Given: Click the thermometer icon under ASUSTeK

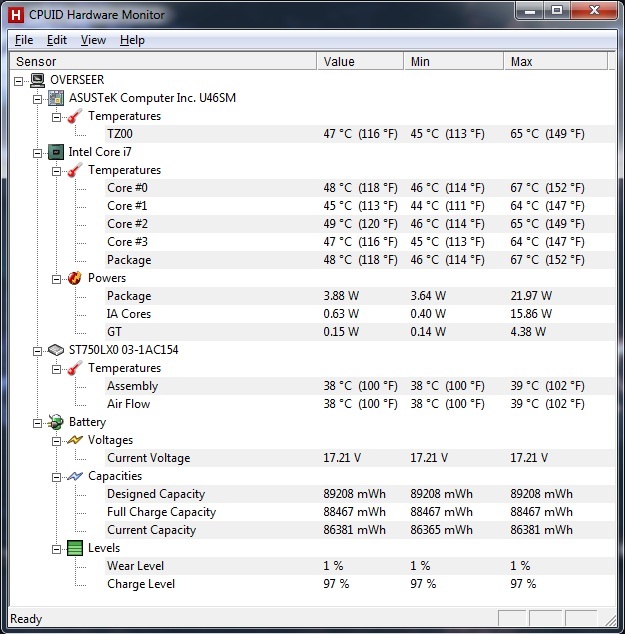Looking at the screenshot, I should (75, 116).
